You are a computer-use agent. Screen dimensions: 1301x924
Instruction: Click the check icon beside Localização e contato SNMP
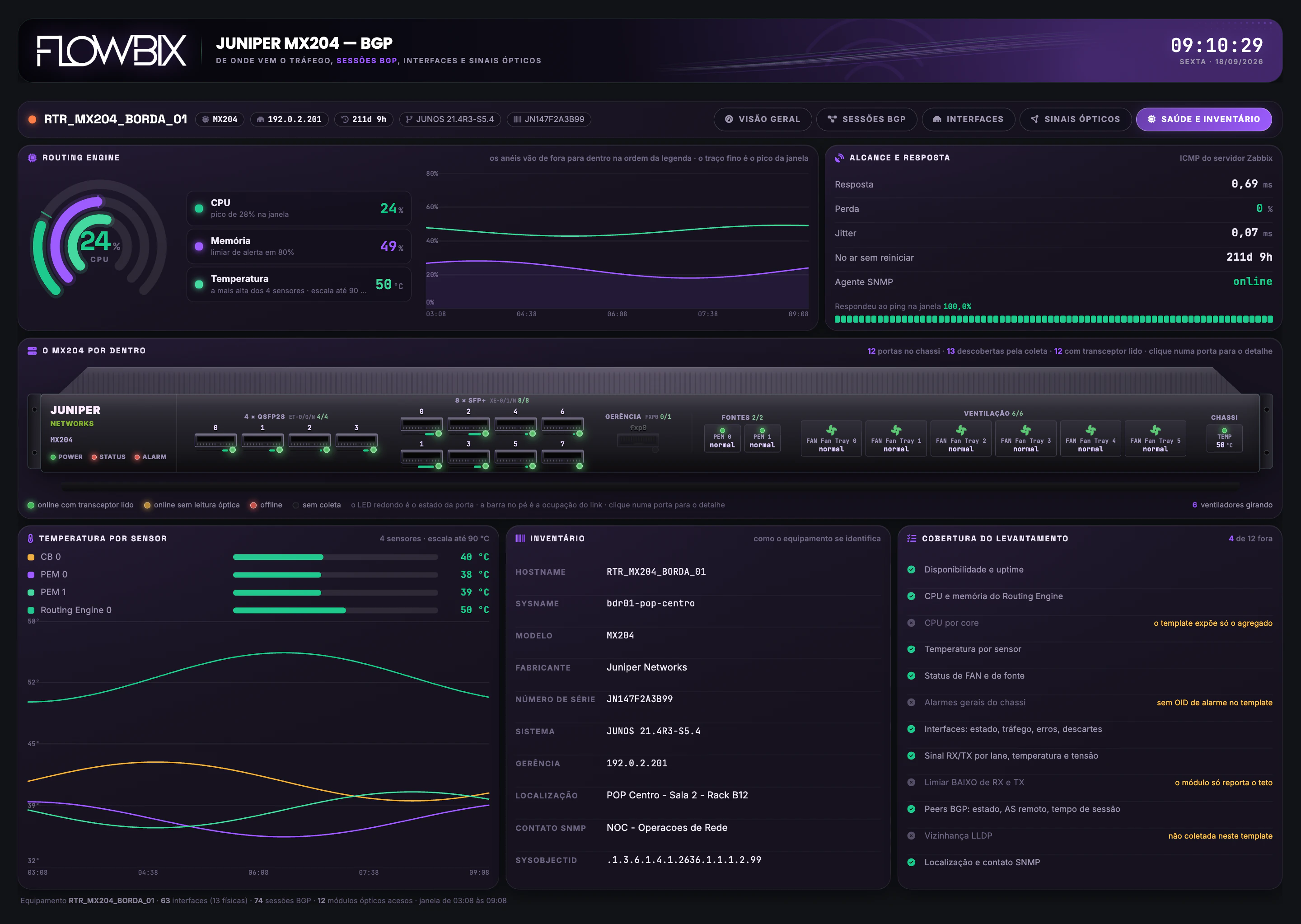click(x=911, y=863)
